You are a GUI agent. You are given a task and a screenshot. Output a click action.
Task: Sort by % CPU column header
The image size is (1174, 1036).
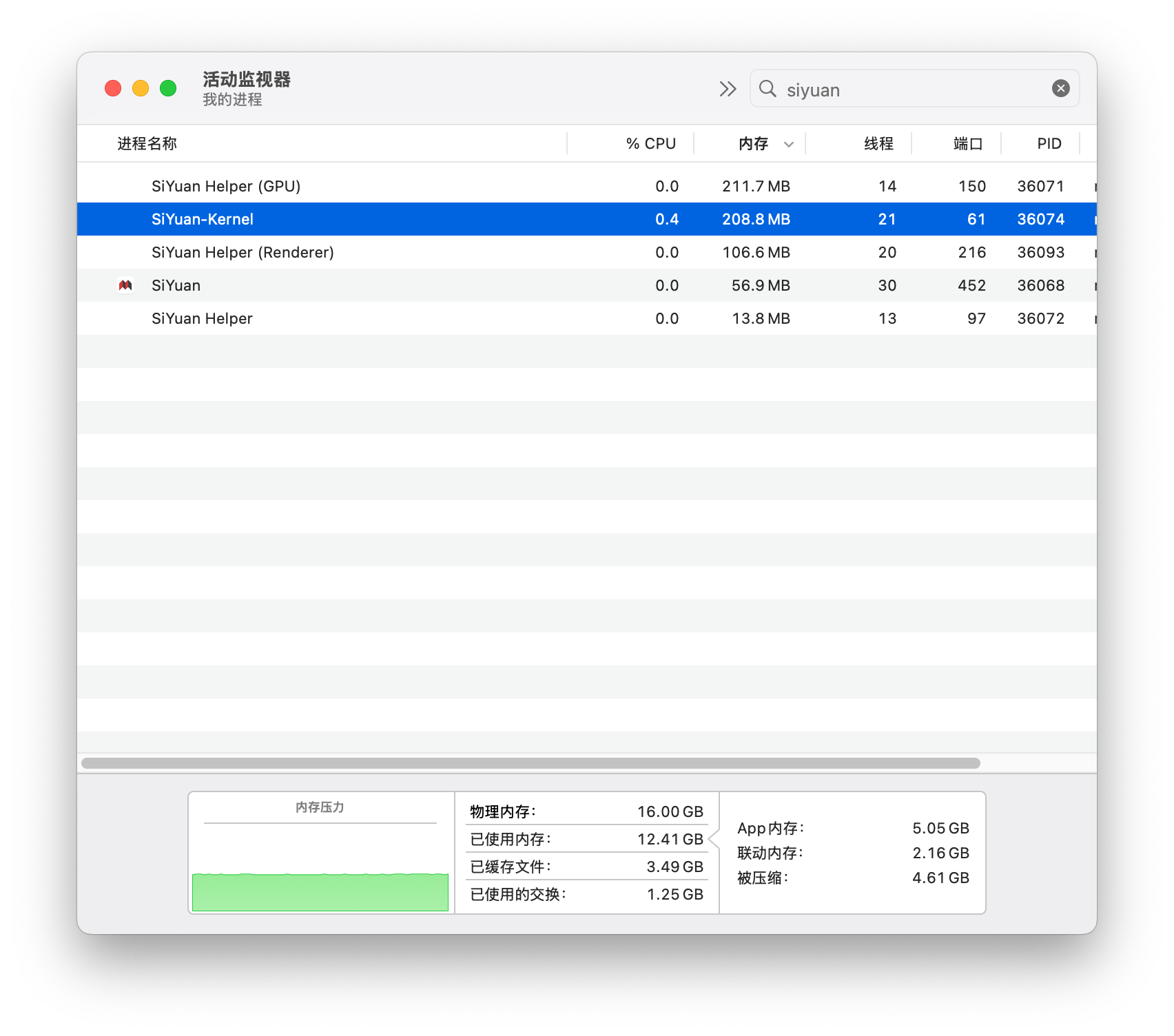point(650,143)
